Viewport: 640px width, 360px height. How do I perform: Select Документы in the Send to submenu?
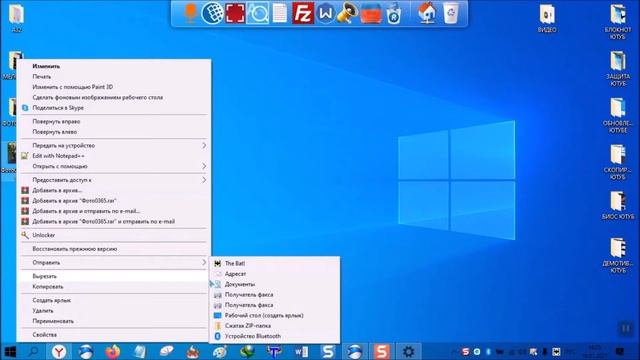pyautogui.click(x=274, y=284)
